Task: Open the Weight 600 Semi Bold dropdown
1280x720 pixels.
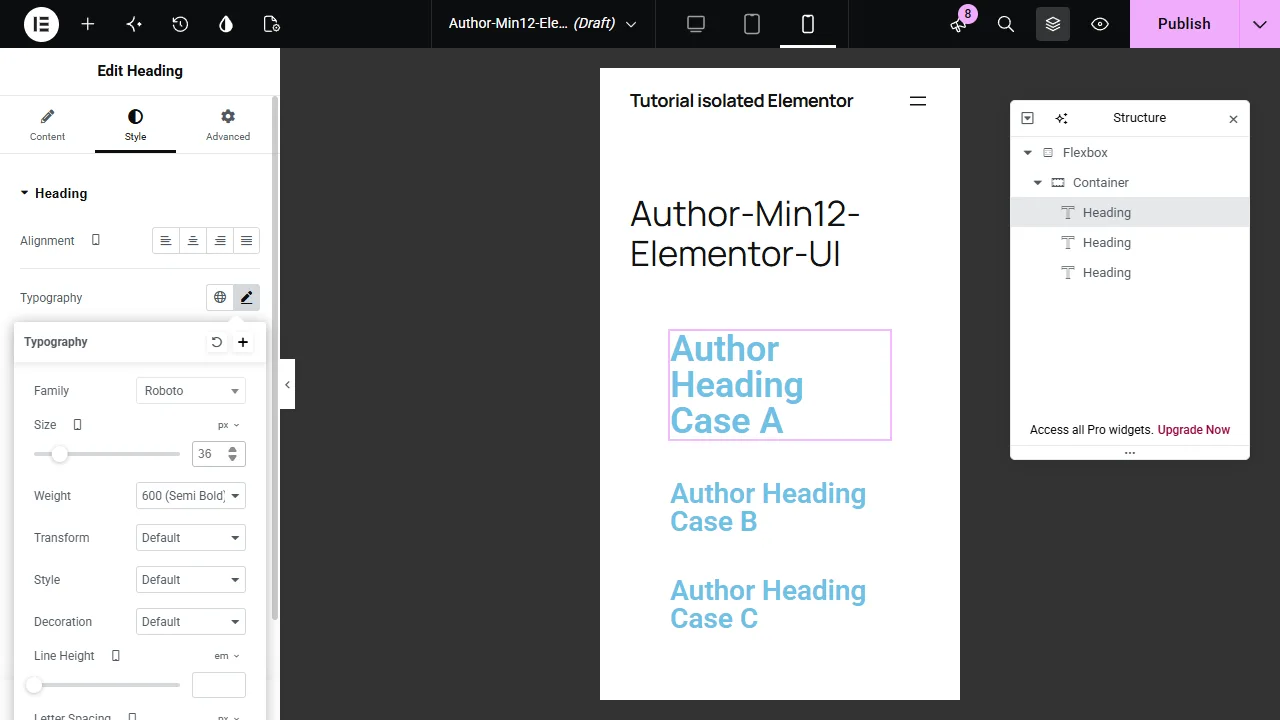Action: (191, 496)
